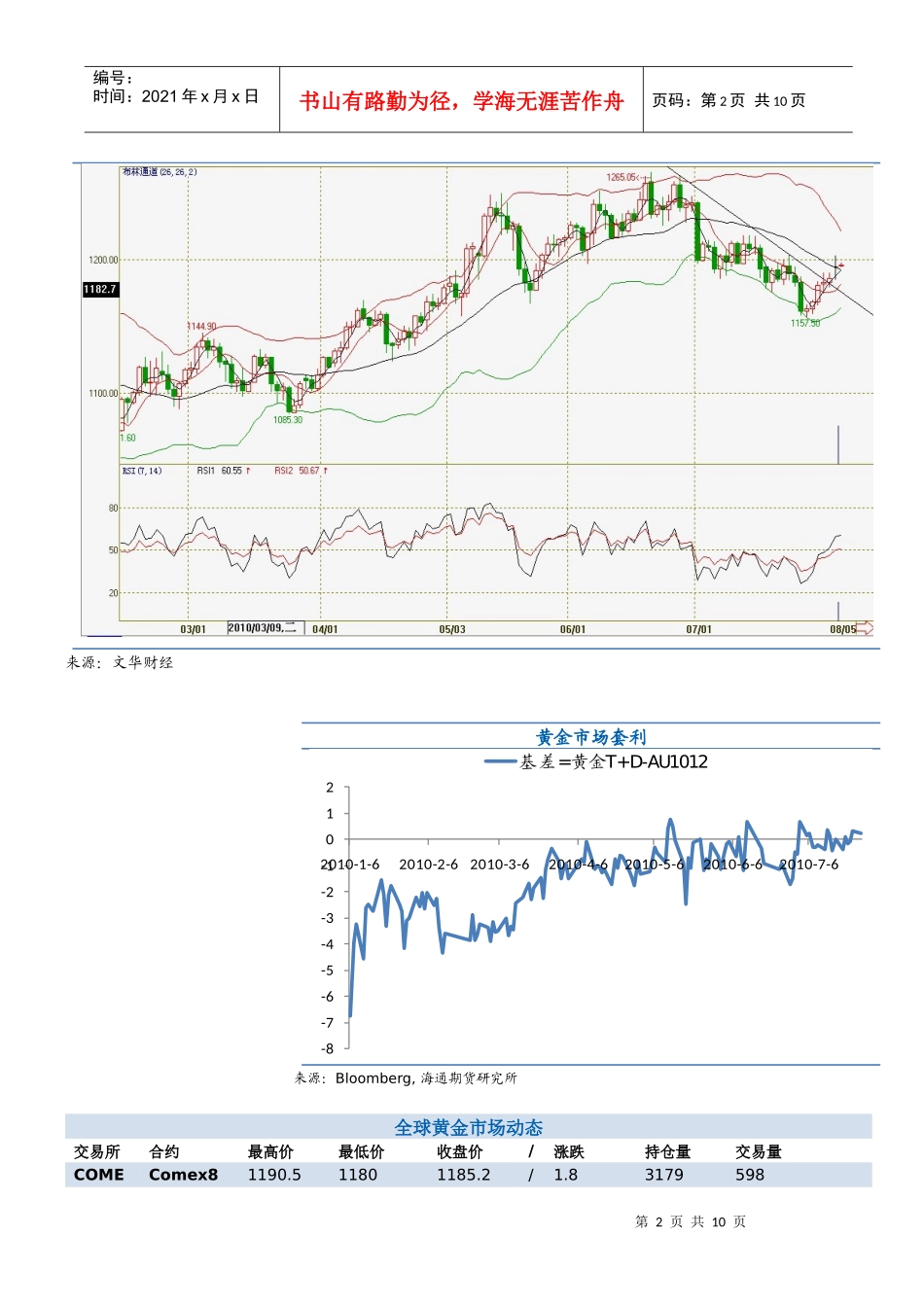Click the 04/01 date on chart axis
This screenshot has width=924, height=1307.
tap(325, 629)
